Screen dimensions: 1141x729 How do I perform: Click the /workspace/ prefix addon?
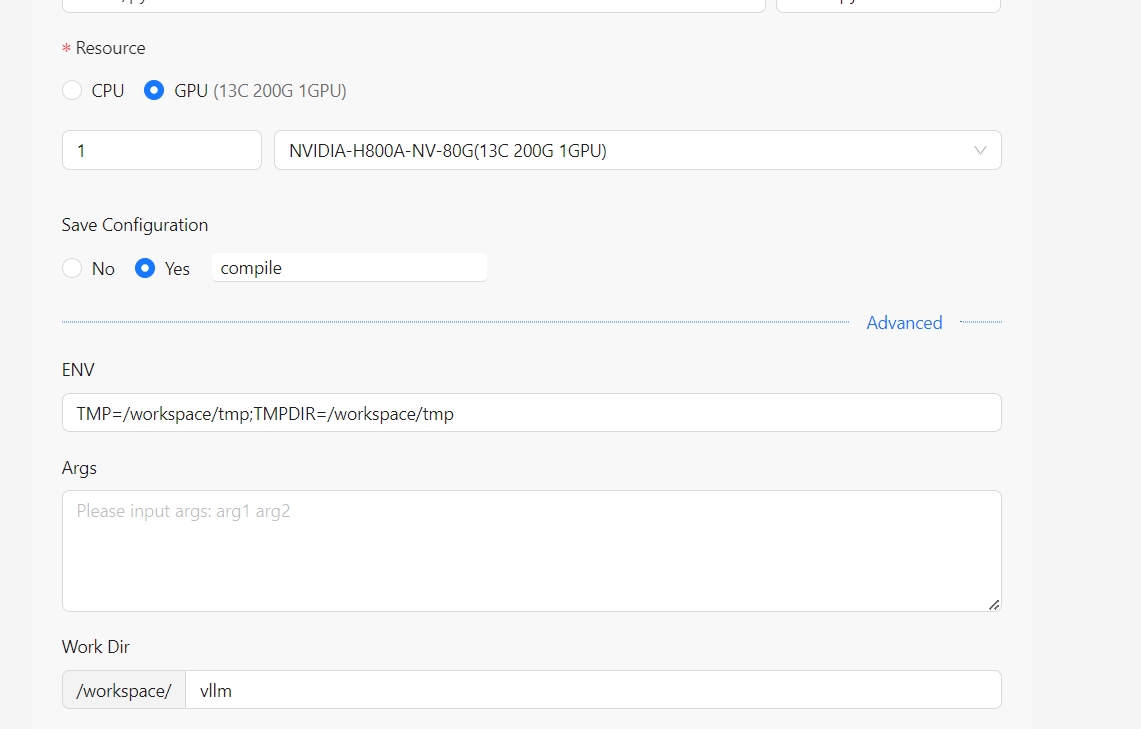point(124,690)
